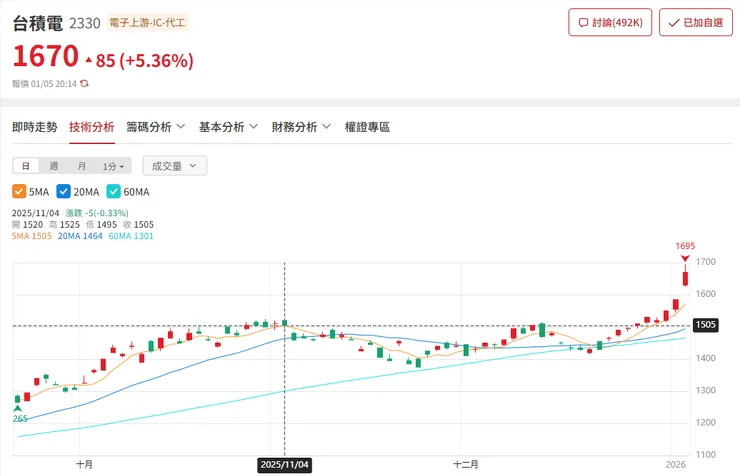Click the 已加自選 watchlist button
The height and width of the screenshot is (476, 740).
pyautogui.click(x=696, y=22)
